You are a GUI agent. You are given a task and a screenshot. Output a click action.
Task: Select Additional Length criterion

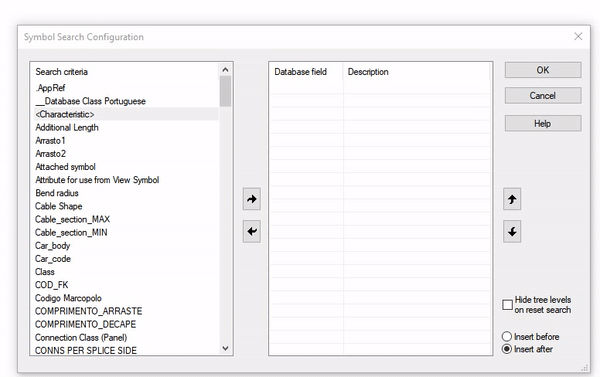tap(126, 127)
